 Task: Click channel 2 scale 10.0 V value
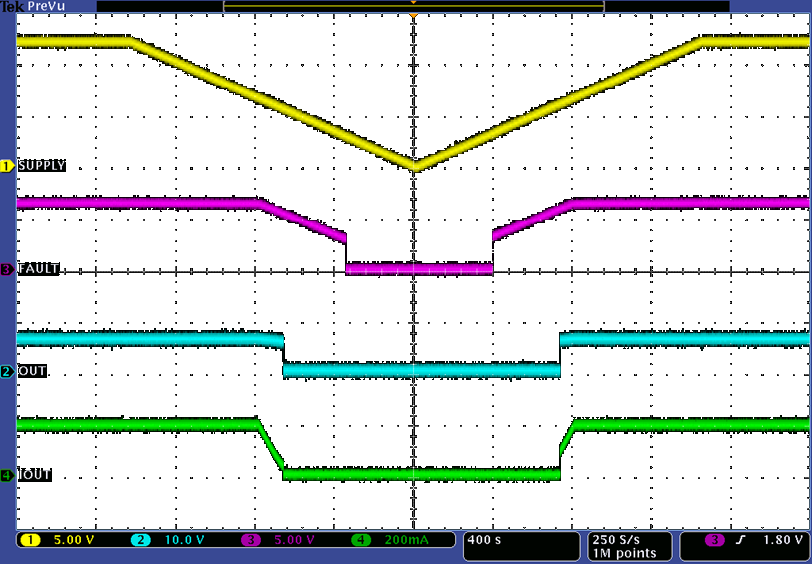point(184,540)
